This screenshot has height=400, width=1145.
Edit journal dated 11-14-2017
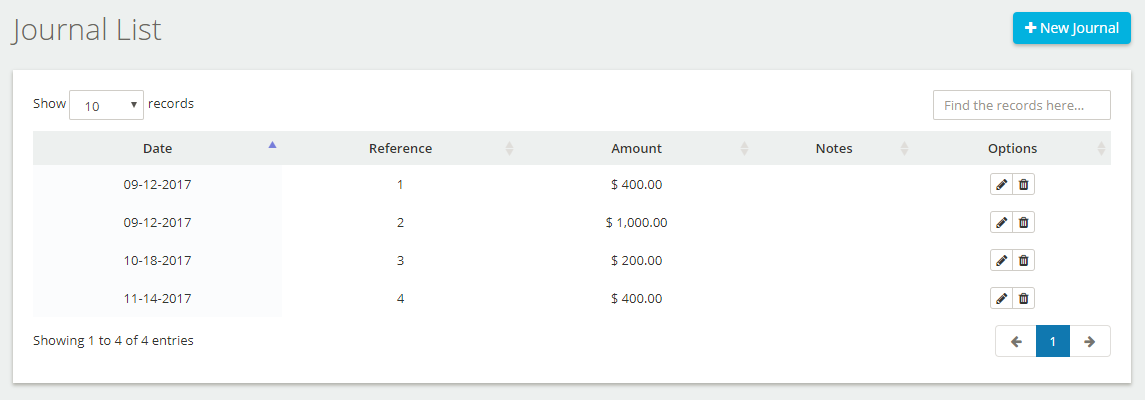(x=1001, y=299)
